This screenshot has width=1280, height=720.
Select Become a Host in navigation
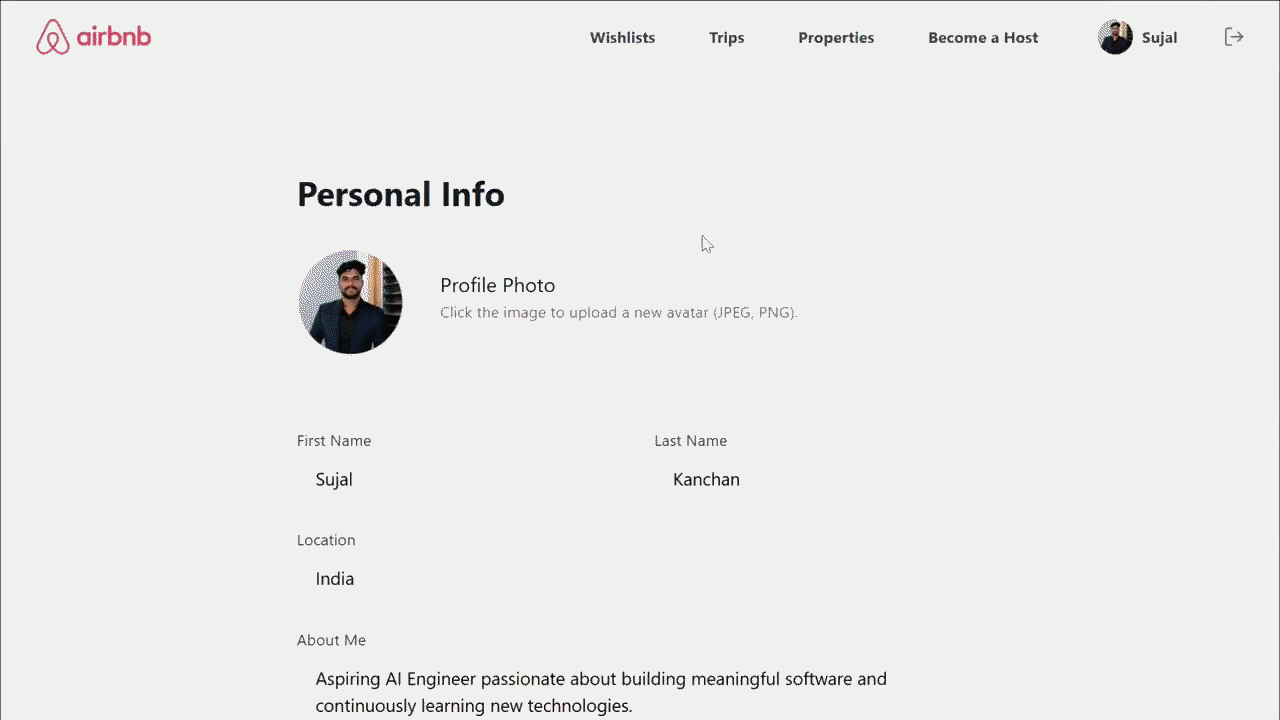[x=983, y=38]
